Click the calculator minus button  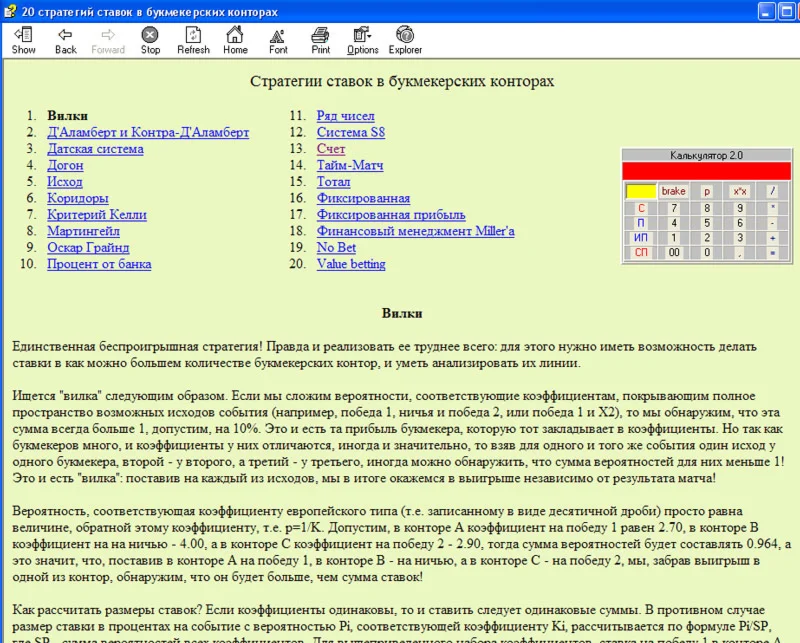click(772, 223)
